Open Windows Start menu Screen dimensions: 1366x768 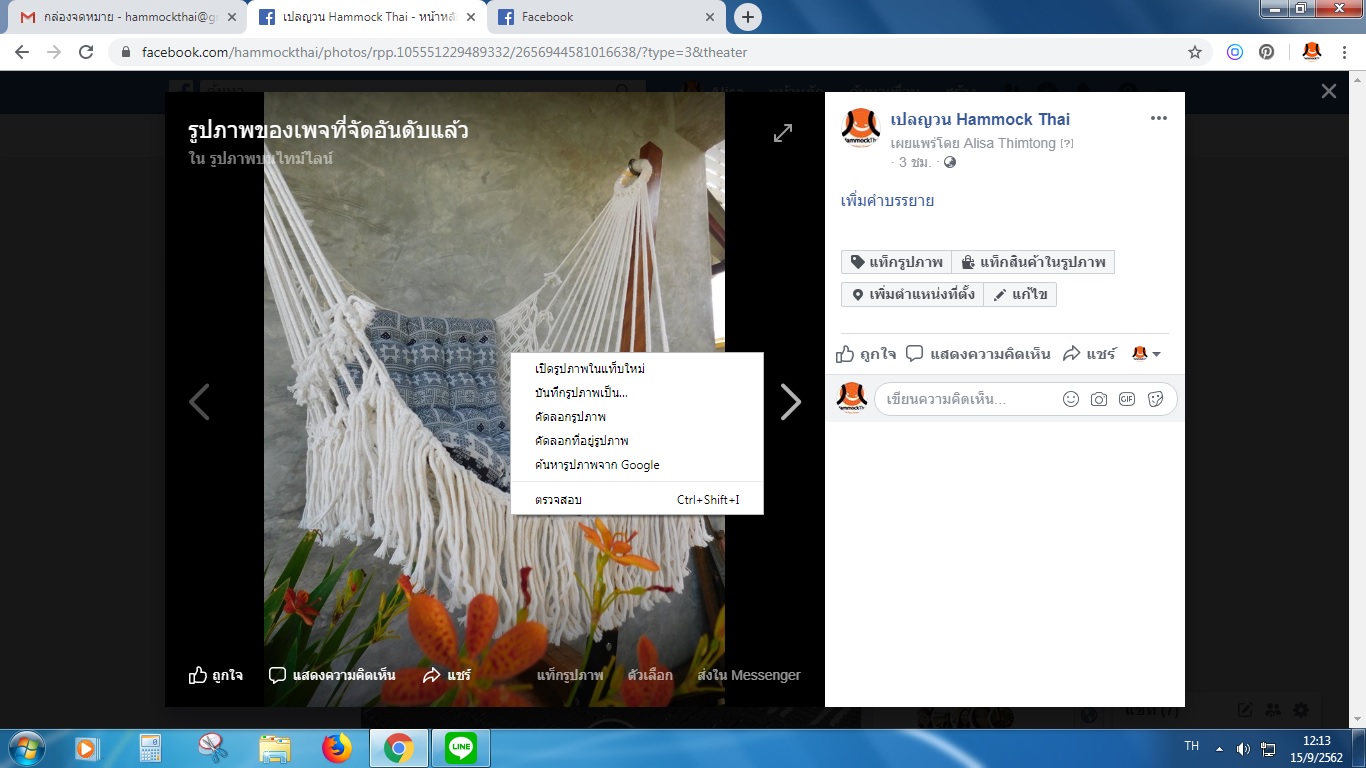coord(25,748)
